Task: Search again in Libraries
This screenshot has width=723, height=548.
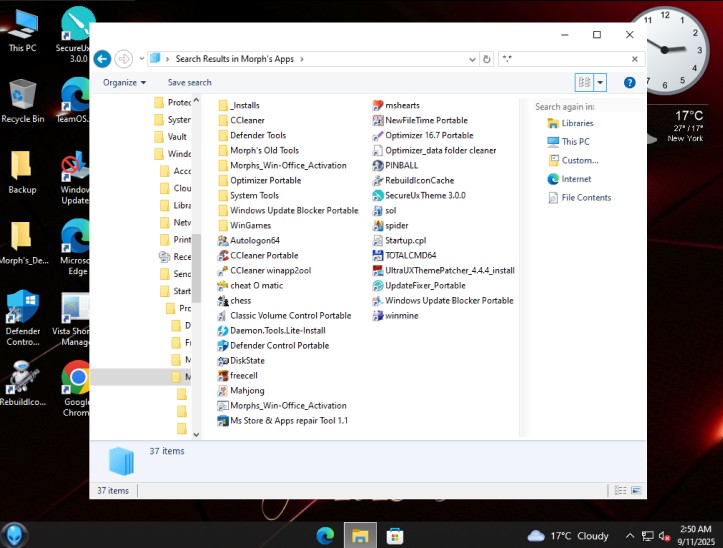Action: tap(570, 123)
